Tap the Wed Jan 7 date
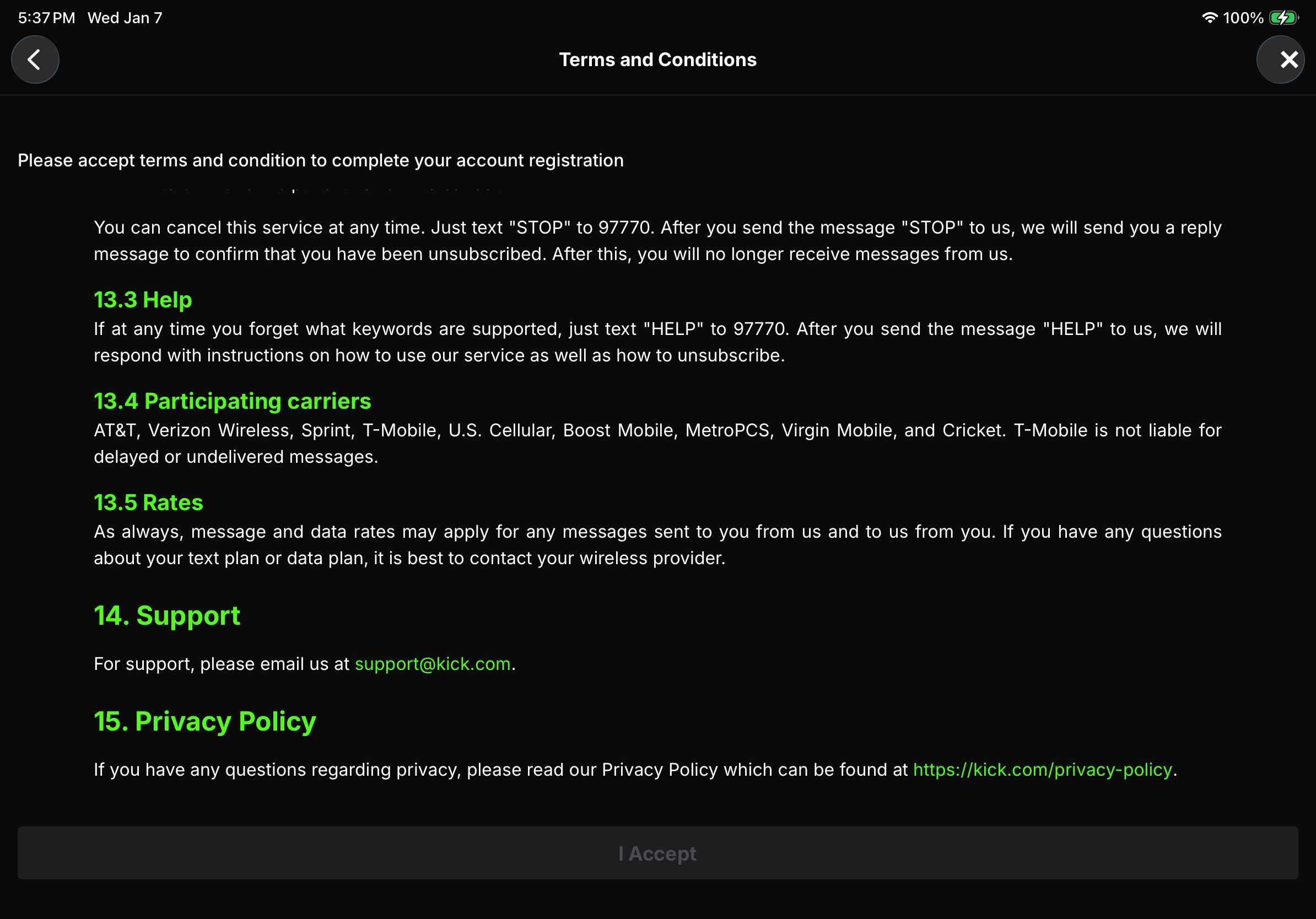Screen dimensions: 1316x919 [125, 18]
